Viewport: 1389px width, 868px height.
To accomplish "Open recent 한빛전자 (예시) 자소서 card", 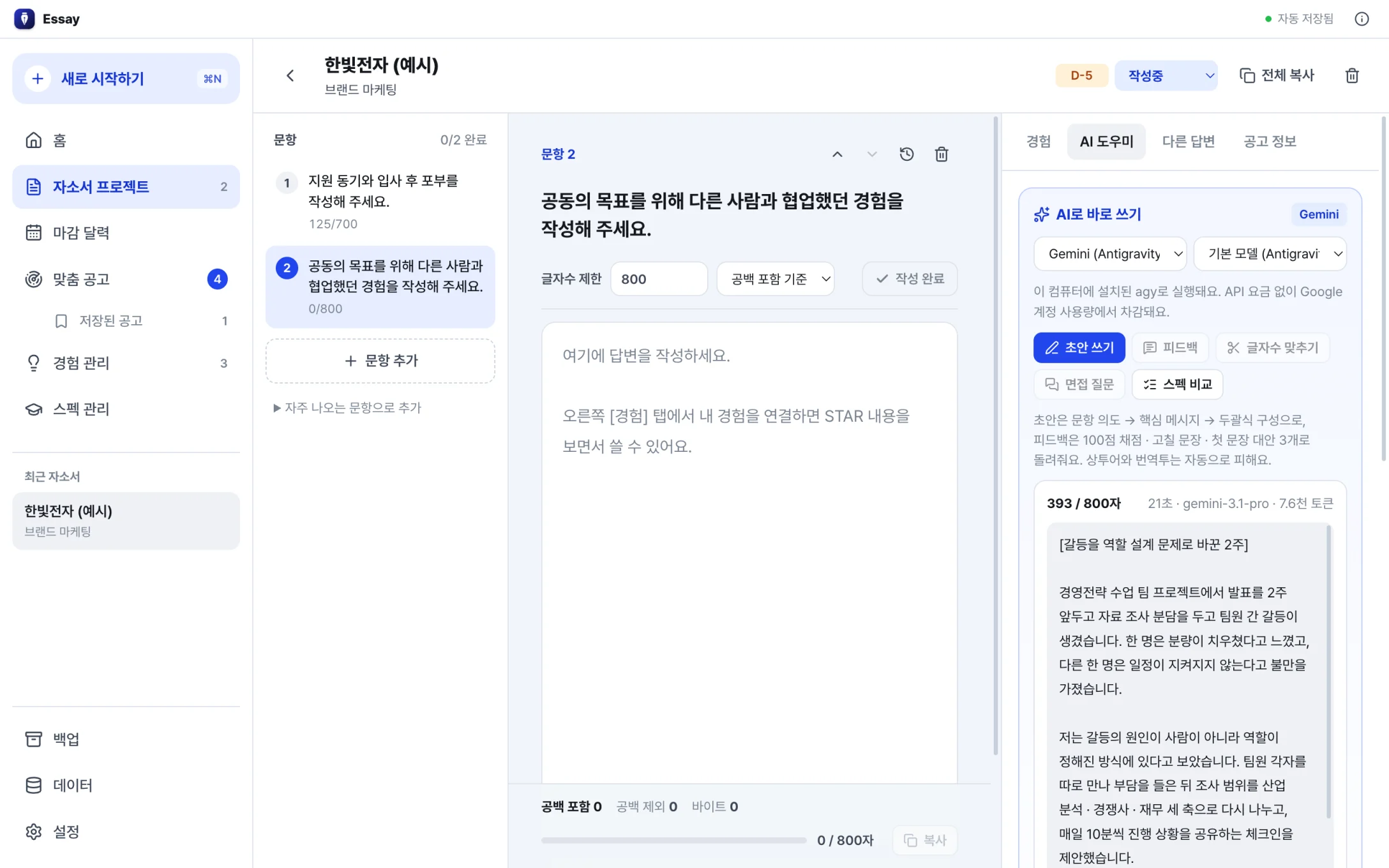I will point(126,521).
